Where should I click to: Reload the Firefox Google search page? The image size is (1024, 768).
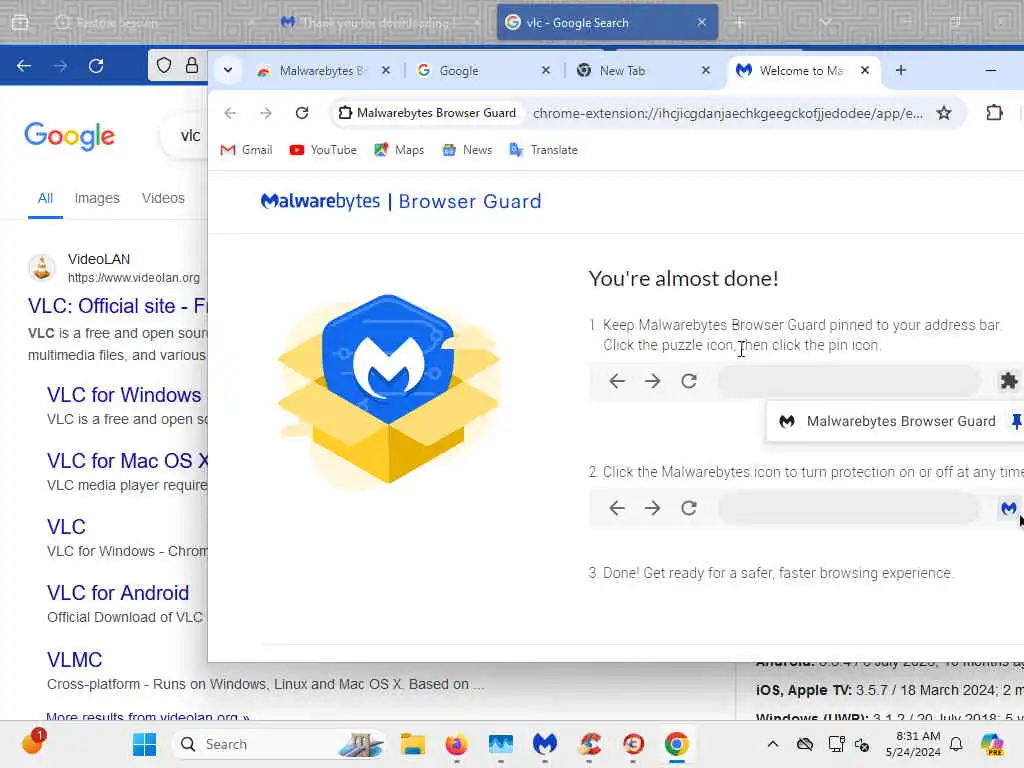(x=96, y=66)
